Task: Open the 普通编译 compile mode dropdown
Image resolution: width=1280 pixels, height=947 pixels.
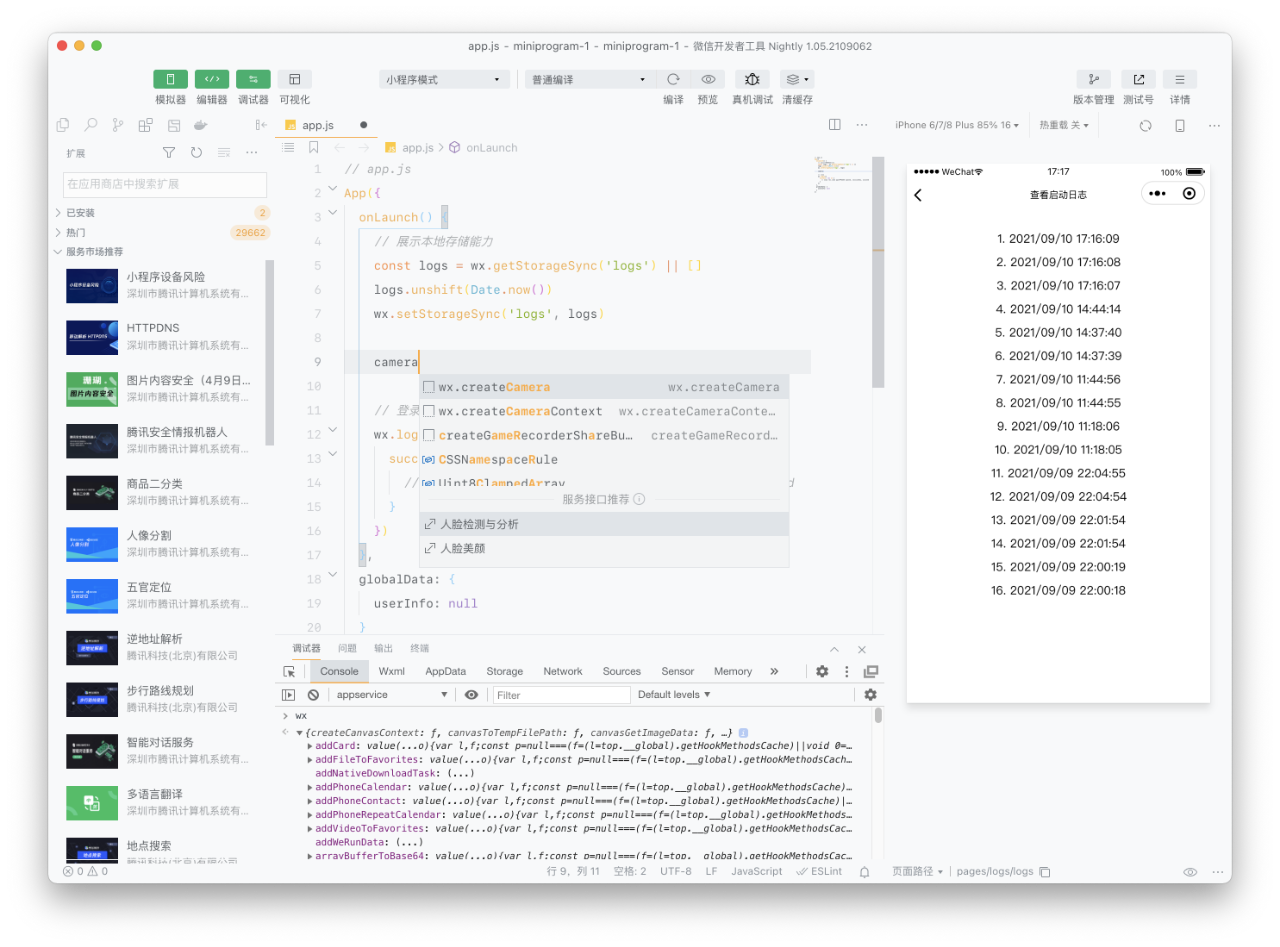Action: pos(590,79)
